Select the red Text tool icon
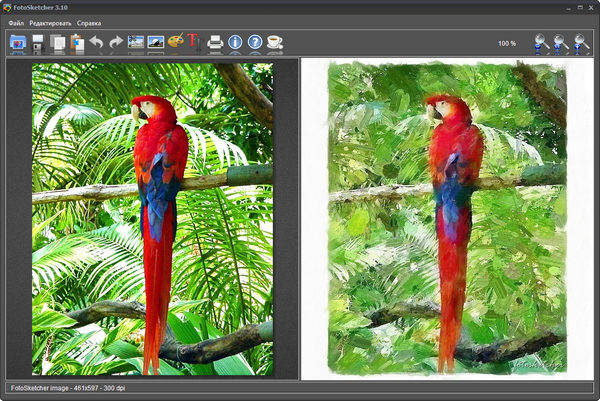Viewport: 600px width, 401px height. tap(194, 42)
